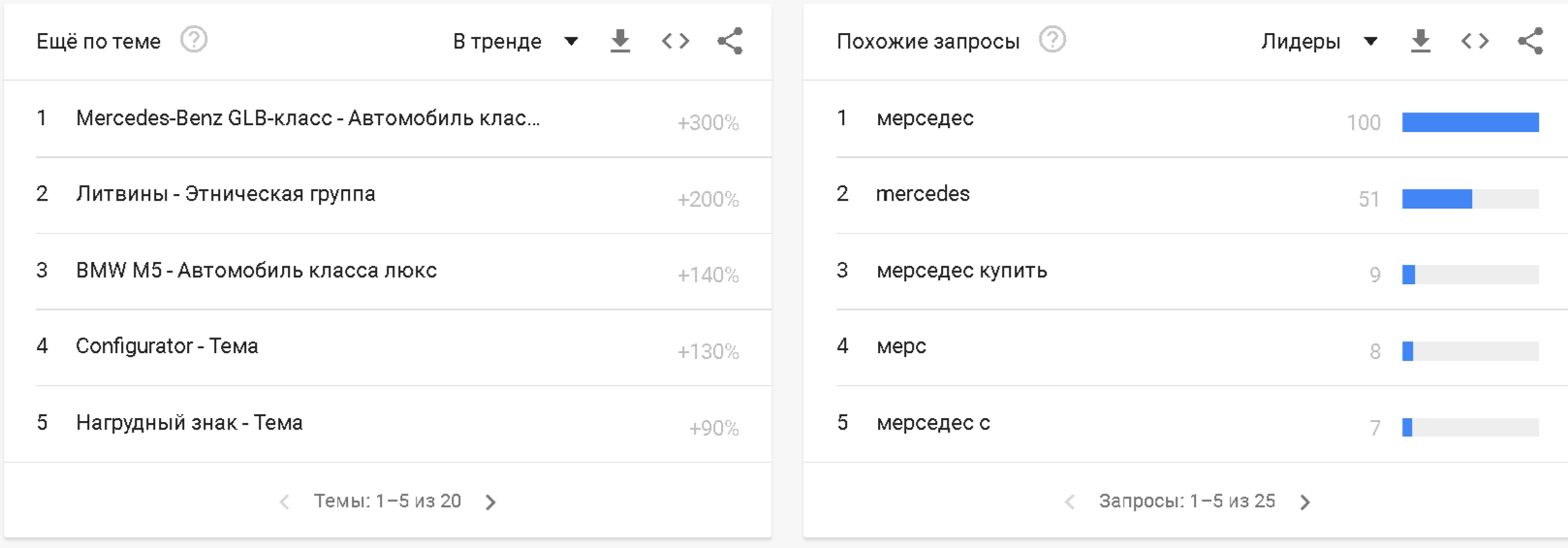Open the Configurator topic row
The height and width of the screenshot is (548, 1568).
click(x=167, y=346)
